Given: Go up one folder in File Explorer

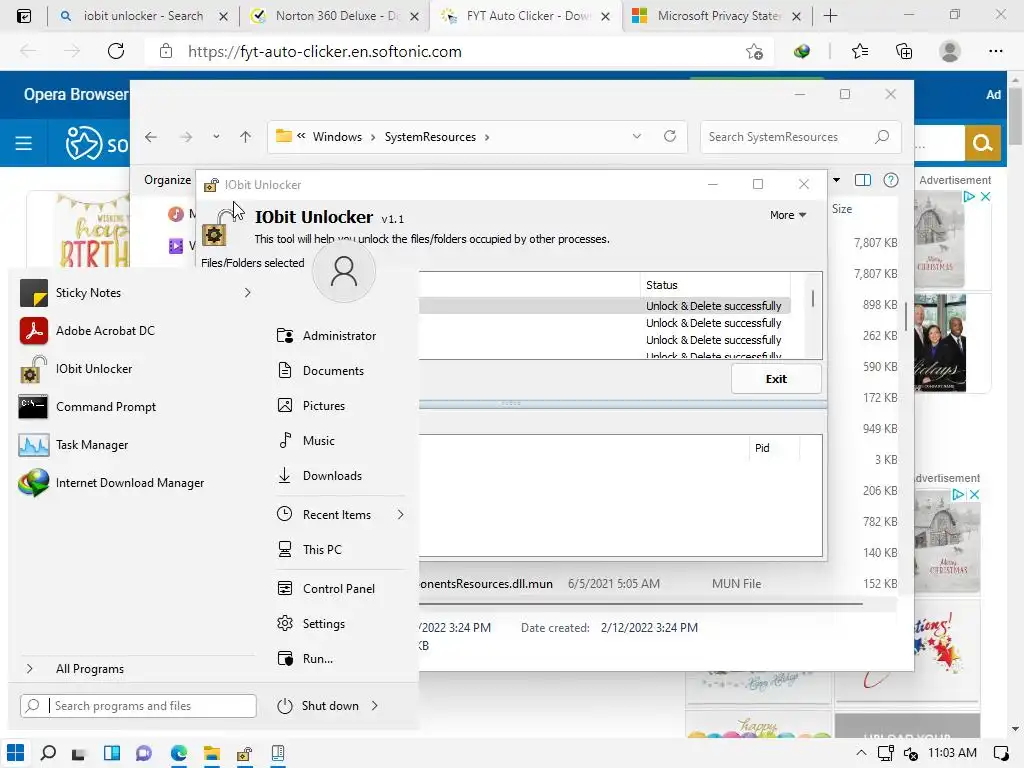Looking at the screenshot, I should pyautogui.click(x=246, y=137).
